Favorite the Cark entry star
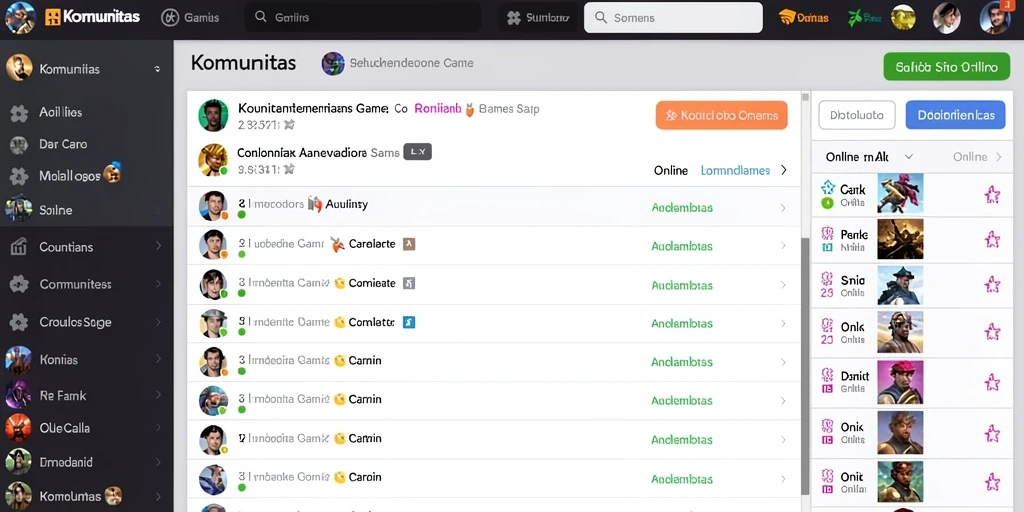This screenshot has height=512, width=1024. coord(992,195)
